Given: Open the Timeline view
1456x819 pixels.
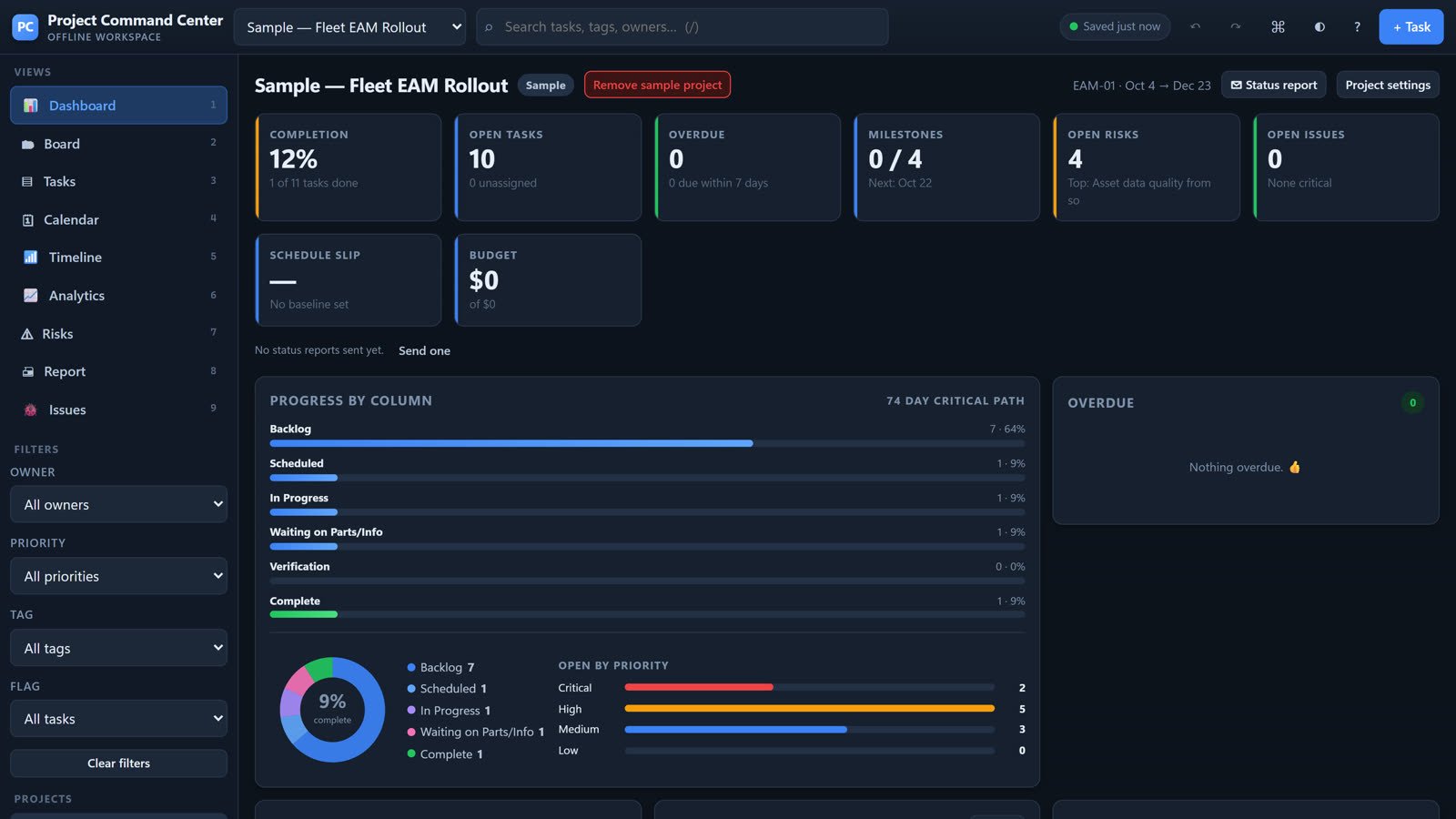Looking at the screenshot, I should (118, 258).
